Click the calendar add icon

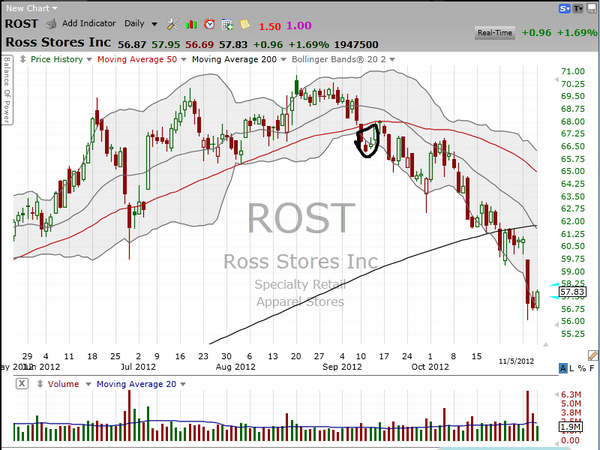click(x=227, y=25)
